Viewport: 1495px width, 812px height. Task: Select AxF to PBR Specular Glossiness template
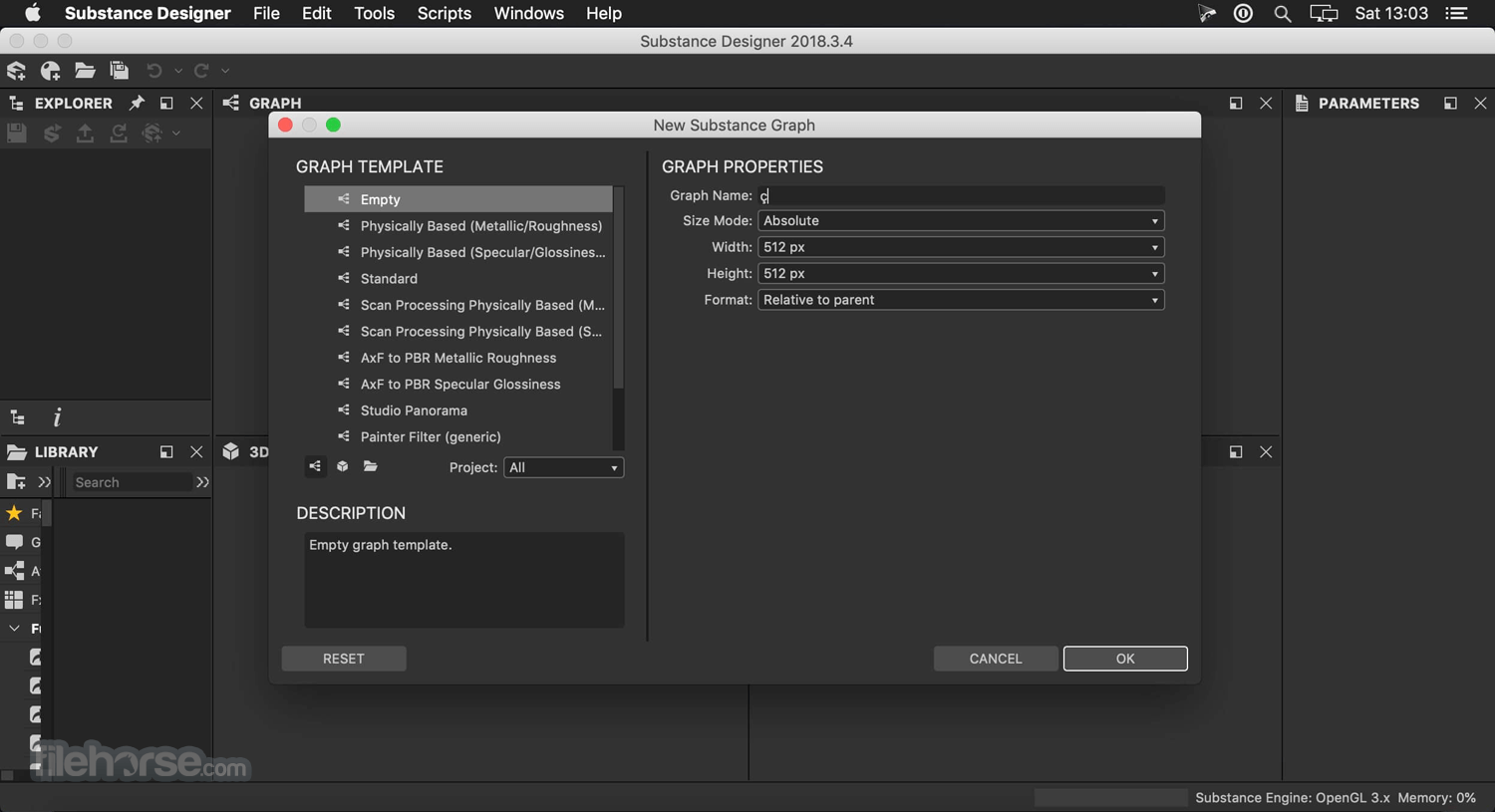(x=458, y=385)
